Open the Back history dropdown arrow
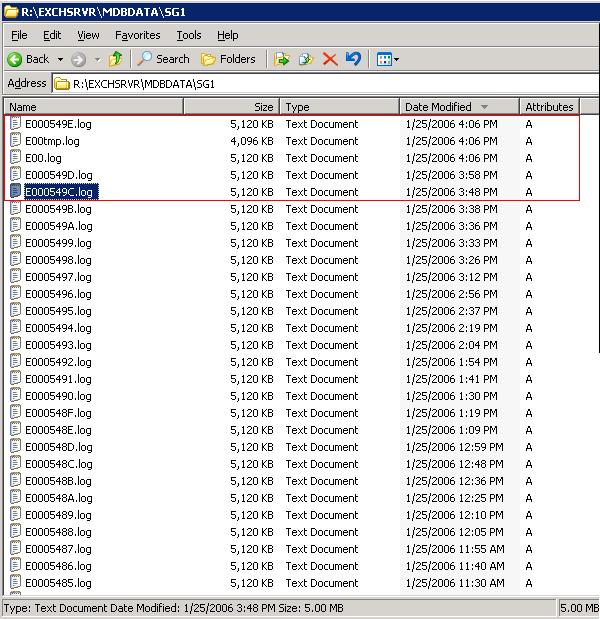Viewport: 600px width, 619px height. pos(60,60)
